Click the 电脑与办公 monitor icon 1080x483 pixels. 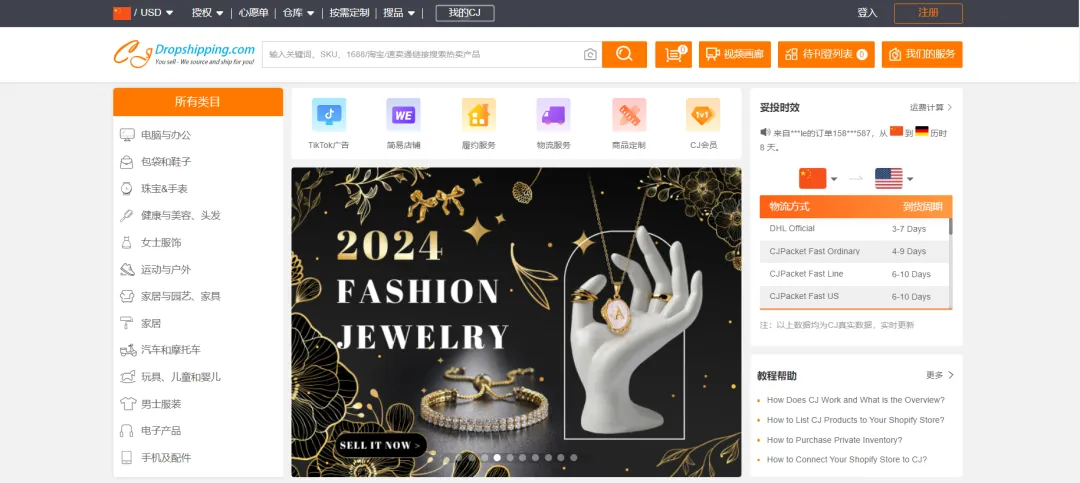click(127, 135)
